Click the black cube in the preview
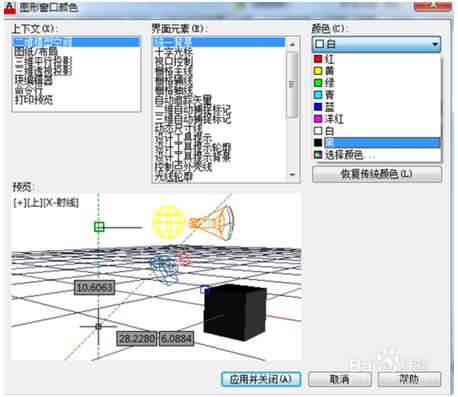 [x=235, y=312]
